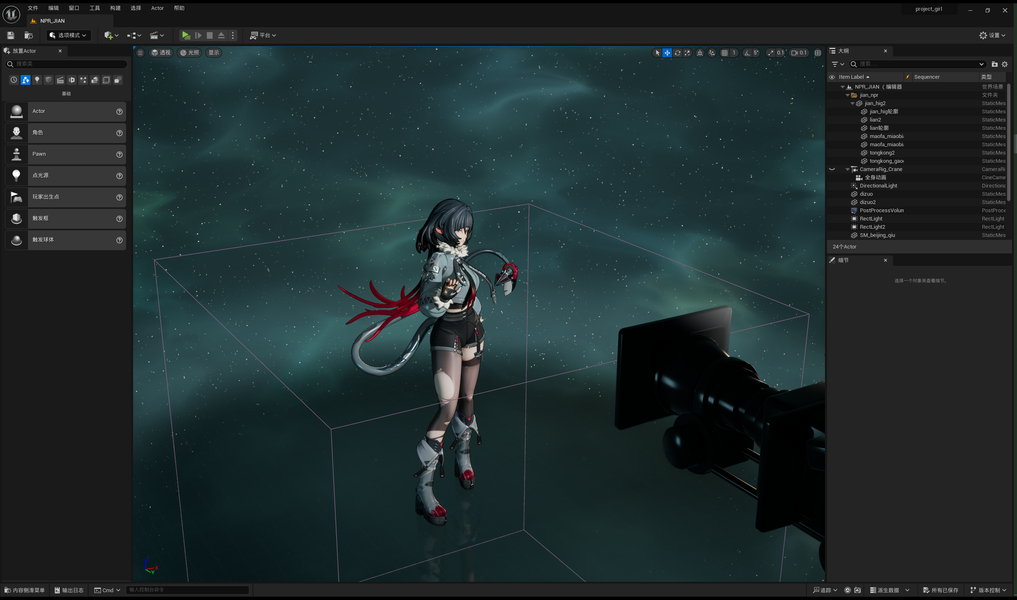Close the Place Actors panel tab

[x=60, y=51]
